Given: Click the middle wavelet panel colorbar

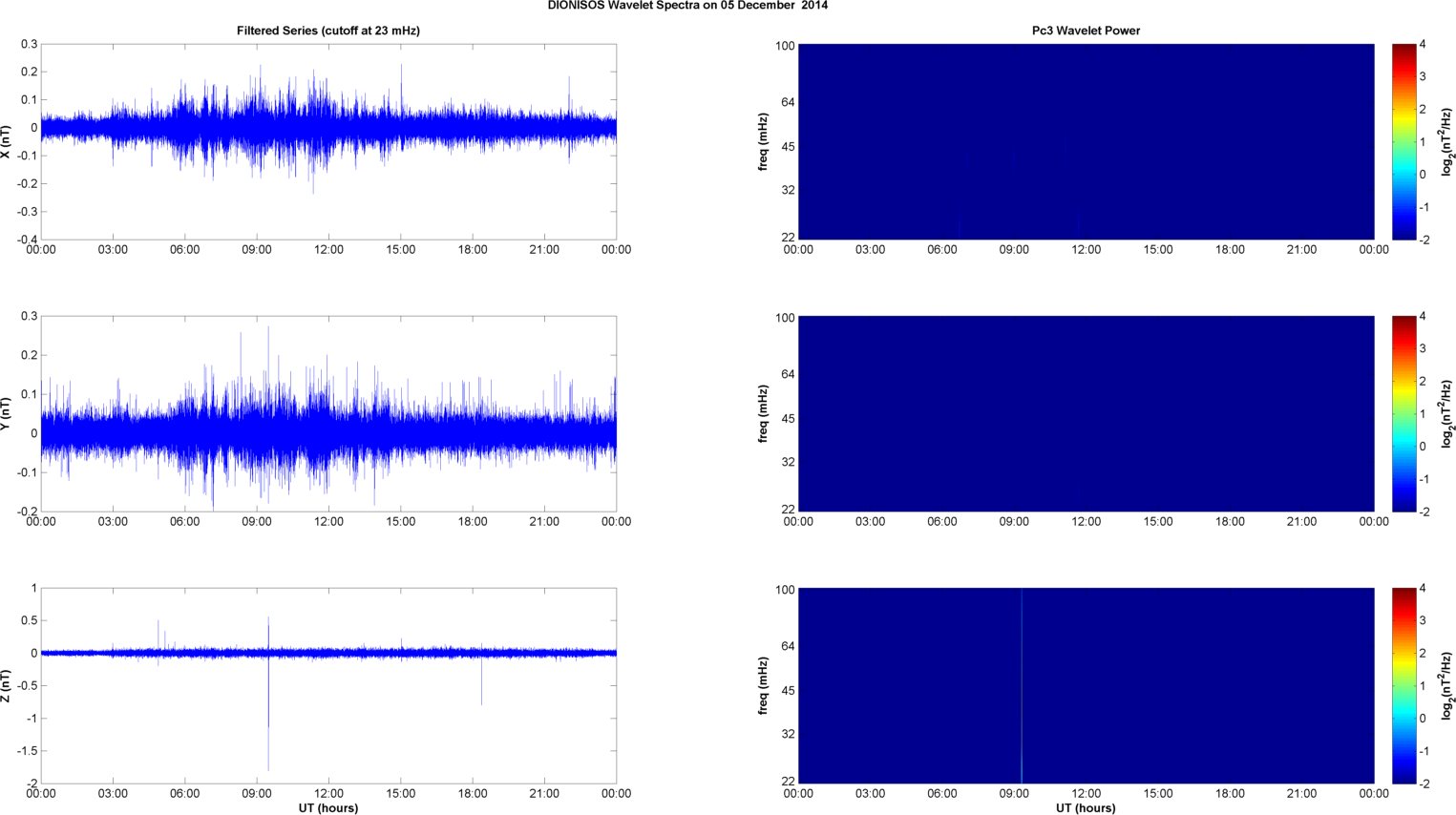Looking at the screenshot, I should coord(1403,413).
